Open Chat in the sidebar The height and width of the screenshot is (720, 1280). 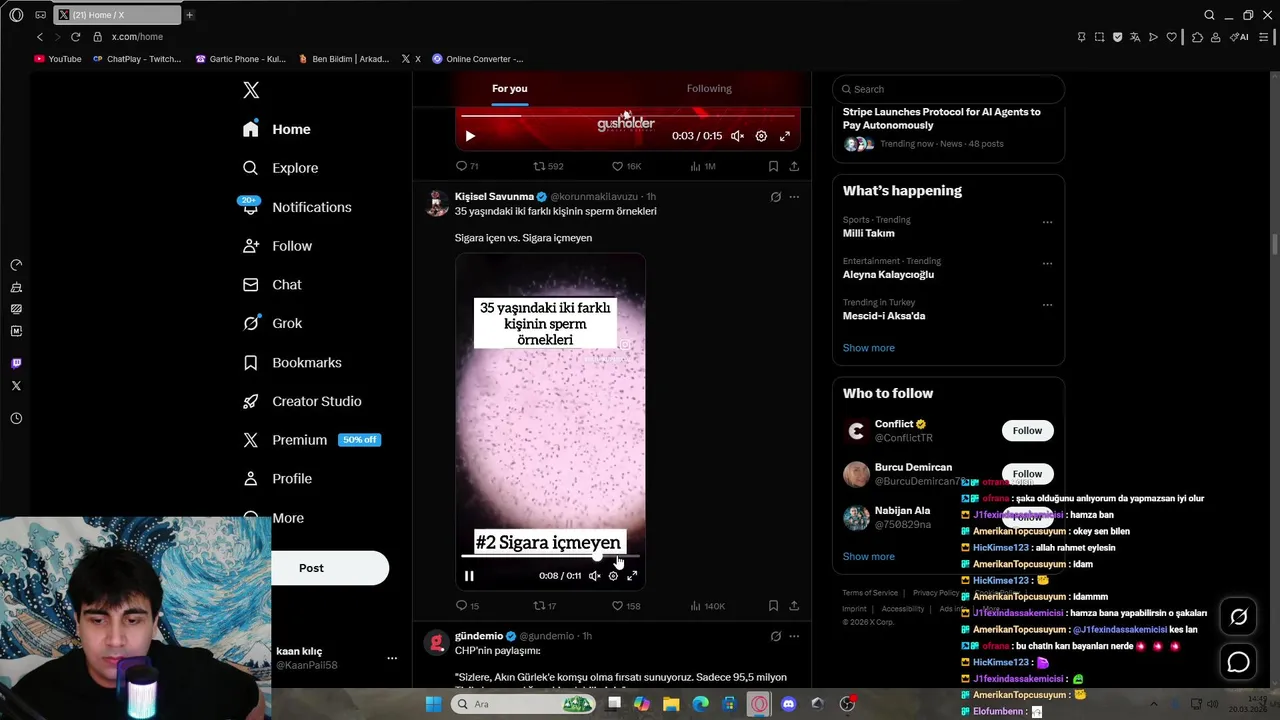[x=272, y=285]
